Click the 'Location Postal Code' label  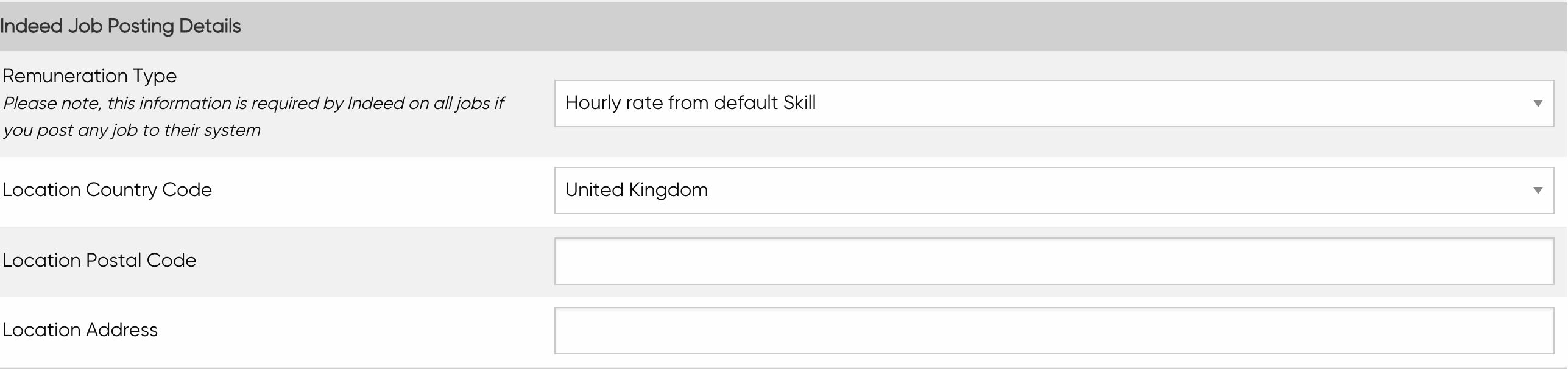[x=99, y=261]
